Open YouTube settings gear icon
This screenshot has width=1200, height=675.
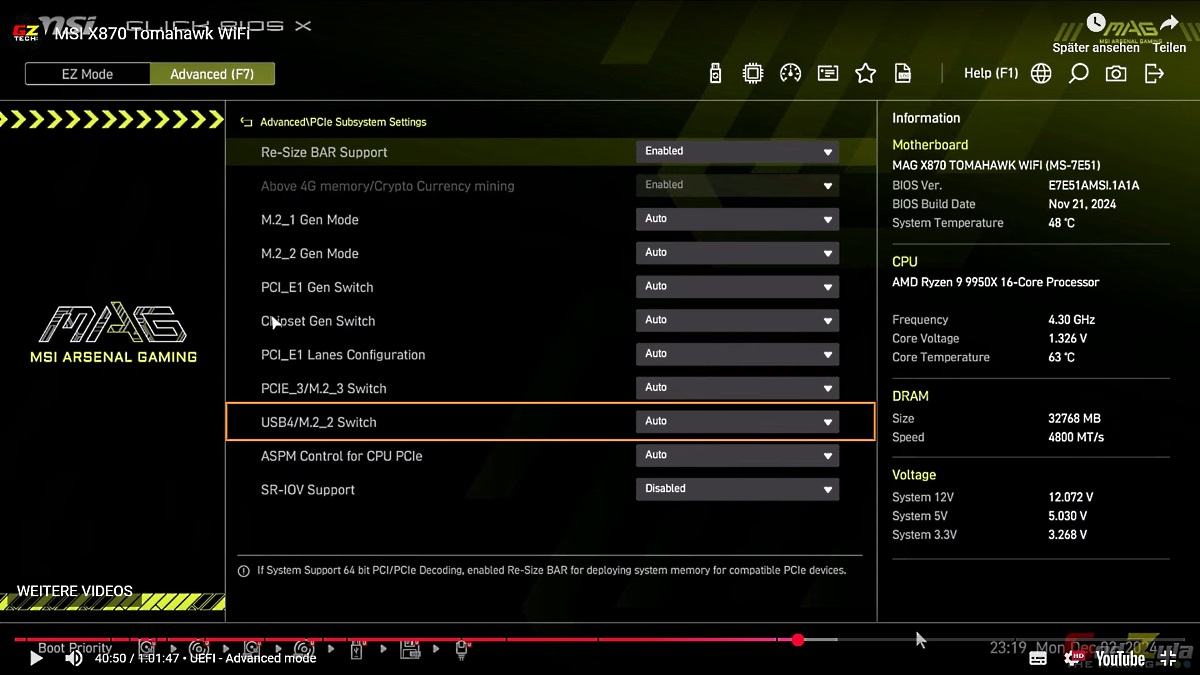coord(1076,658)
